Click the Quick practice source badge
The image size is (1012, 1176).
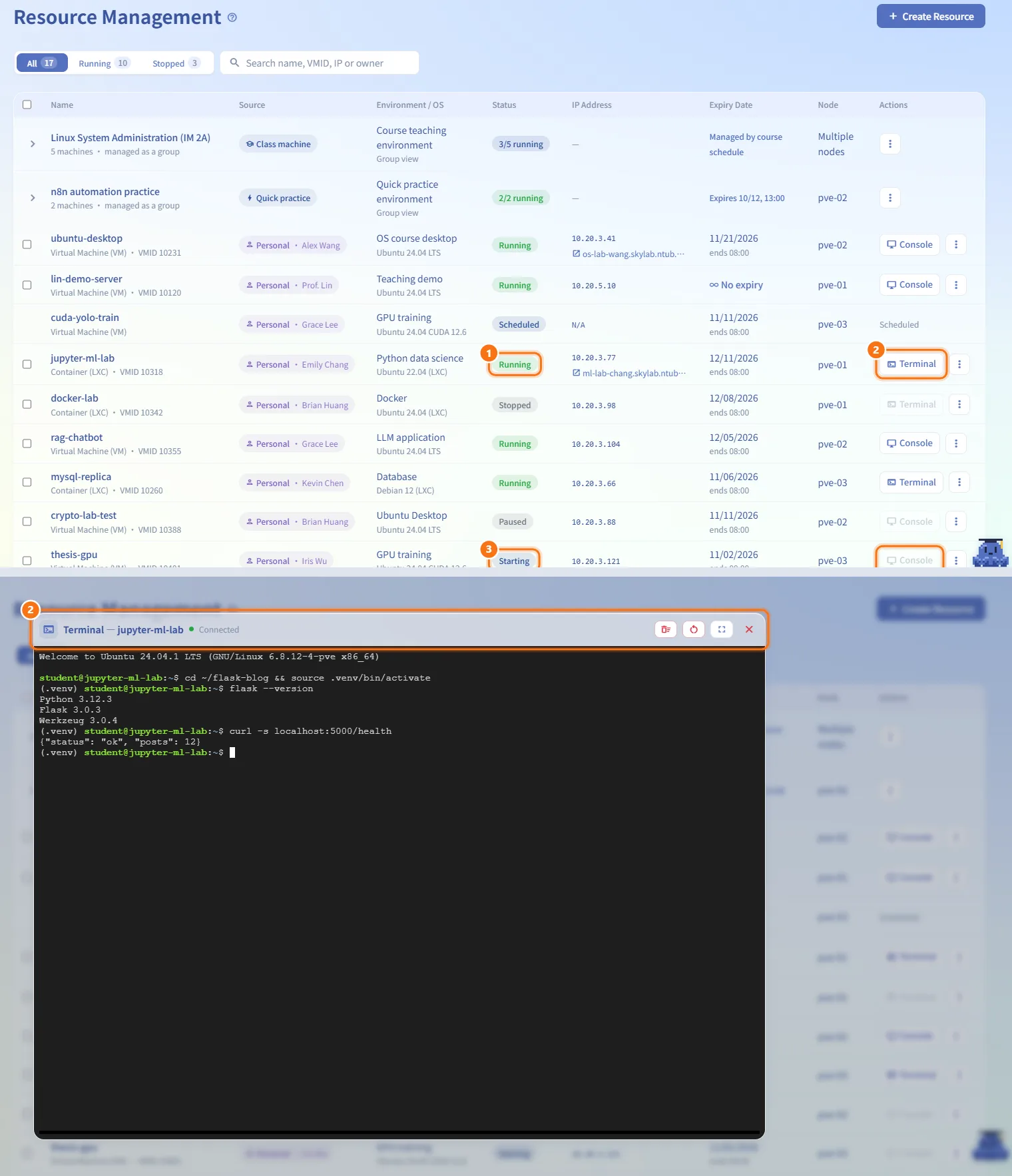[x=278, y=198]
